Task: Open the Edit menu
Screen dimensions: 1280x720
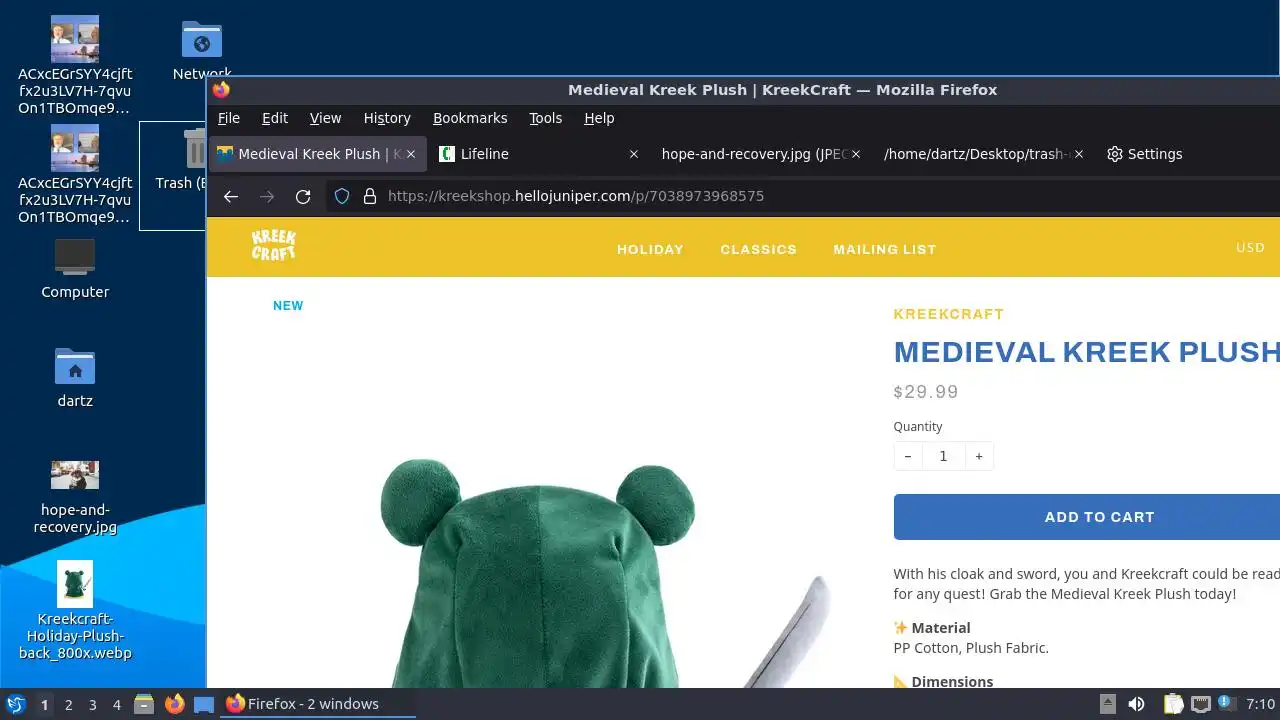Action: pos(275,118)
